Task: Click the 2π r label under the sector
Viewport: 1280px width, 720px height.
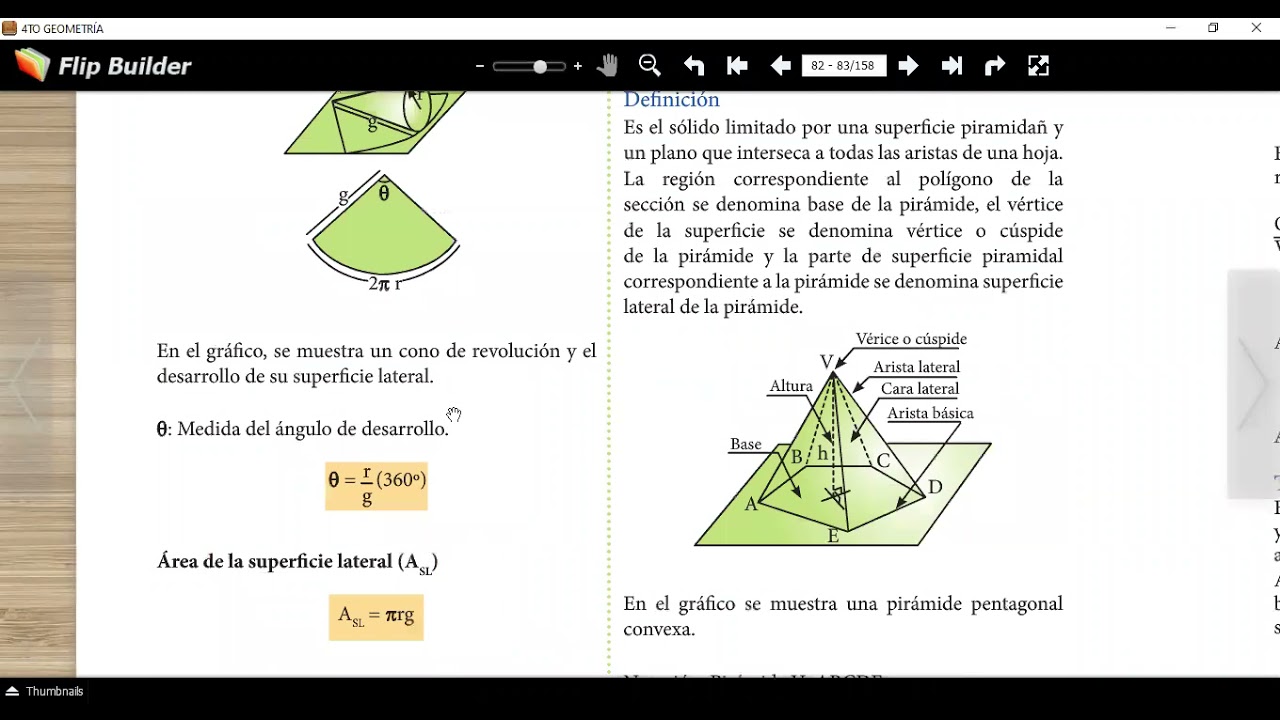Action: 385,284
